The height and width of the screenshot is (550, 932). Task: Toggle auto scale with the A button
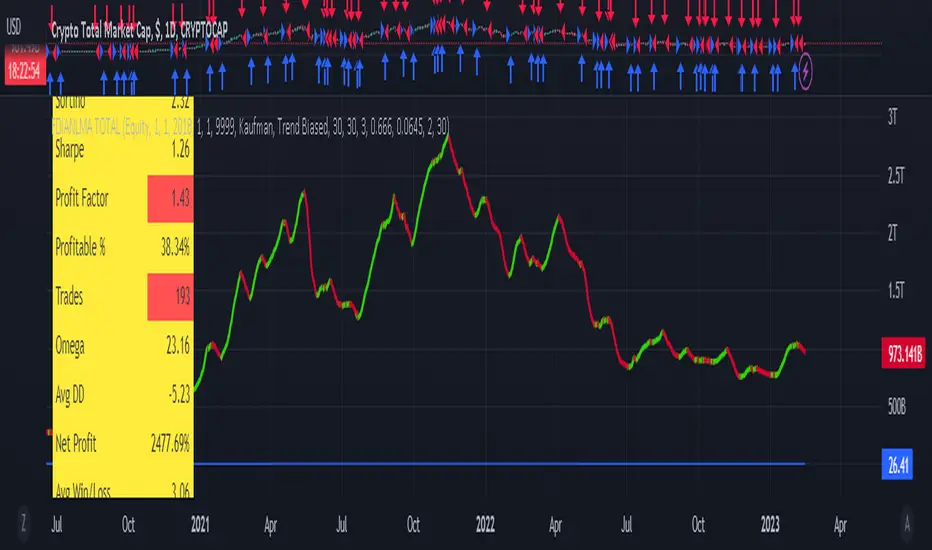pos(906,524)
